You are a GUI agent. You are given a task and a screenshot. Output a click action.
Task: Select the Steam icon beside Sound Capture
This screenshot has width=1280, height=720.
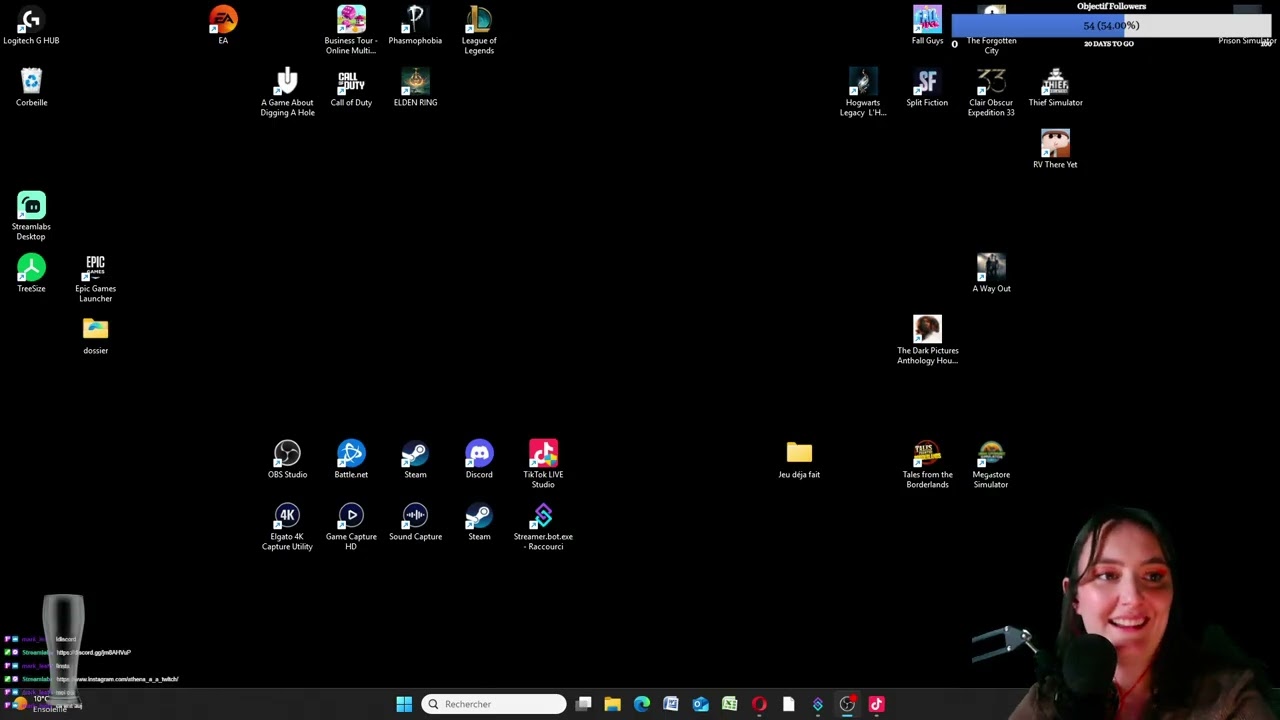(479, 521)
